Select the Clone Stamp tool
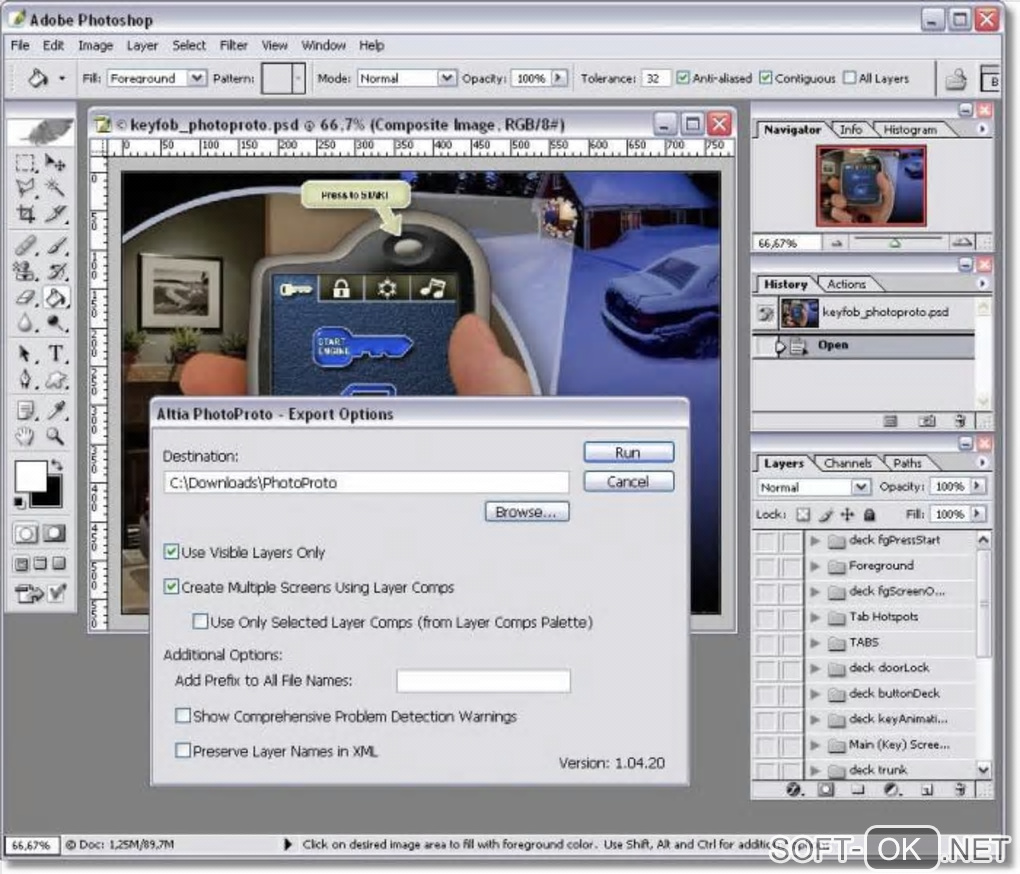1020x874 pixels. 25,271
